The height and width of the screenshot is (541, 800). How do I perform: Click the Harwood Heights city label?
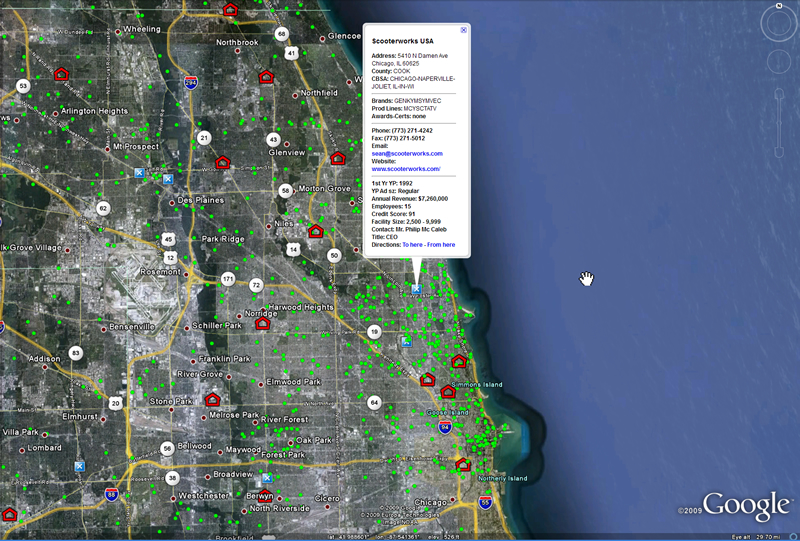[x=301, y=307]
